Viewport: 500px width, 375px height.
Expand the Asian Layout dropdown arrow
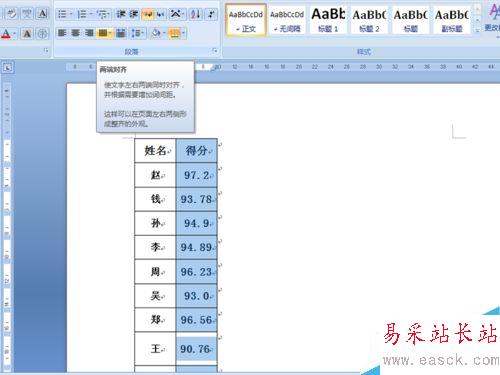[x=184, y=14]
